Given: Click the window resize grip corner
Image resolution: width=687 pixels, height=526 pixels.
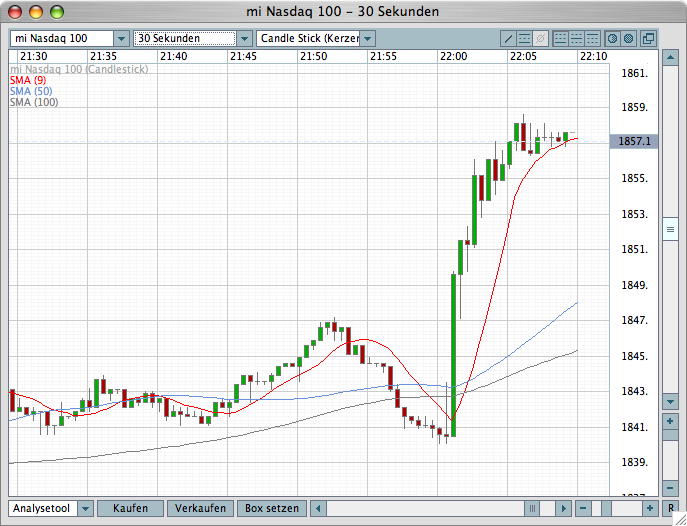Looking at the screenshot, I should 679,518.
